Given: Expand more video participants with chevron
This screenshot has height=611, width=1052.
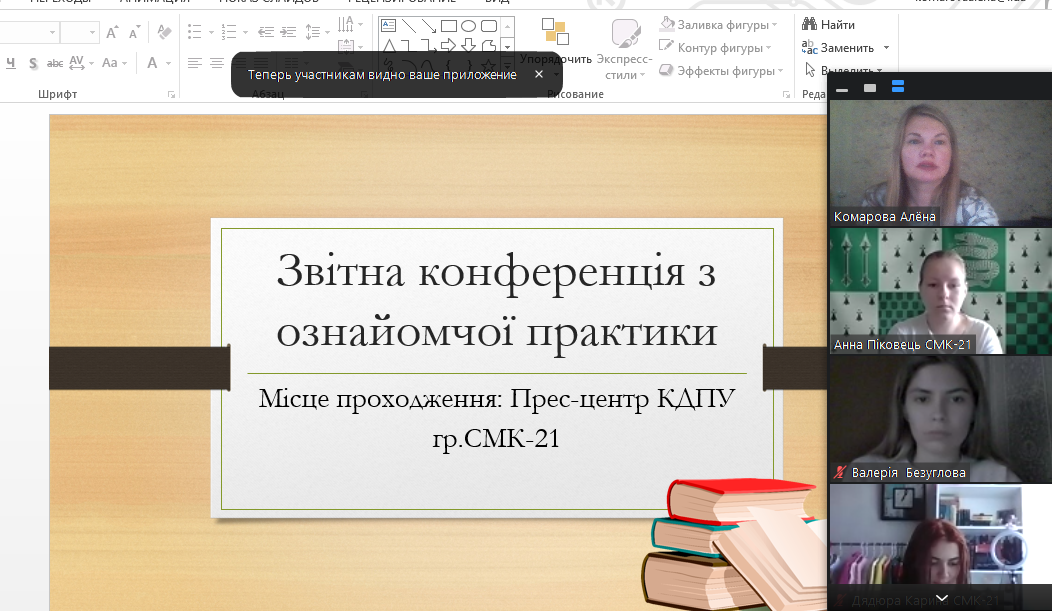Looking at the screenshot, I should [940, 598].
